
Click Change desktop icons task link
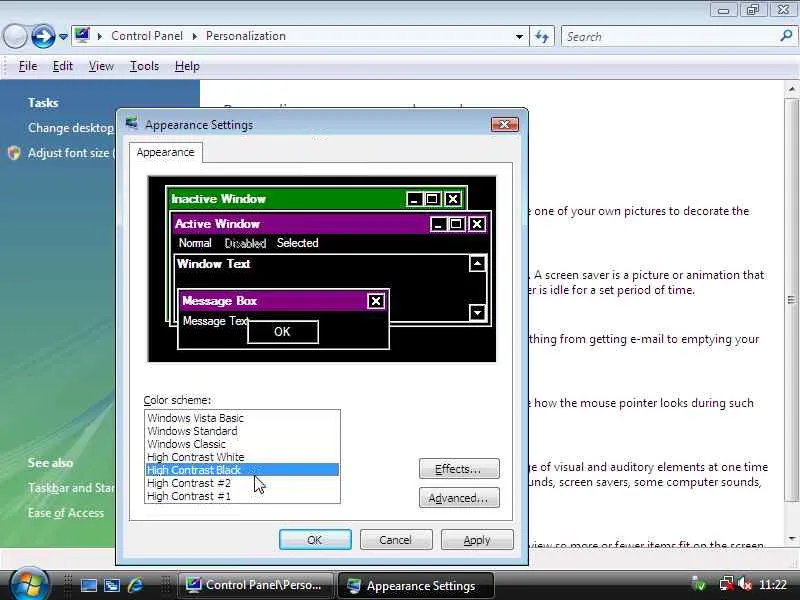71,128
